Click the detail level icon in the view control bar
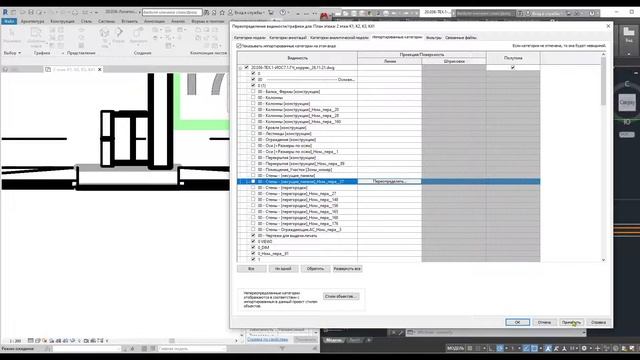Viewport: 640px width, 360px height. (31, 340)
